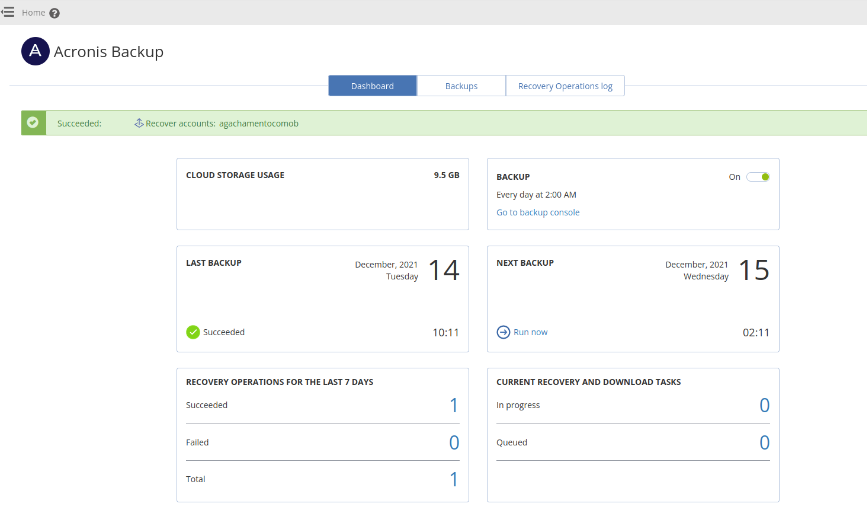The height and width of the screenshot is (509, 867).
Task: Click the Last Backup succeeded check icon
Action: 193,332
